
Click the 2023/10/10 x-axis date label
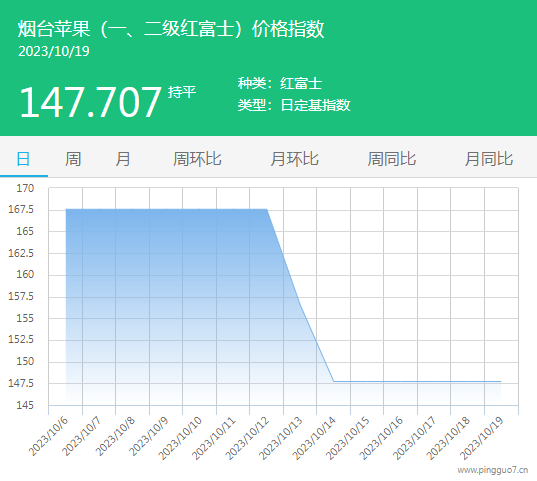[x=179, y=438]
